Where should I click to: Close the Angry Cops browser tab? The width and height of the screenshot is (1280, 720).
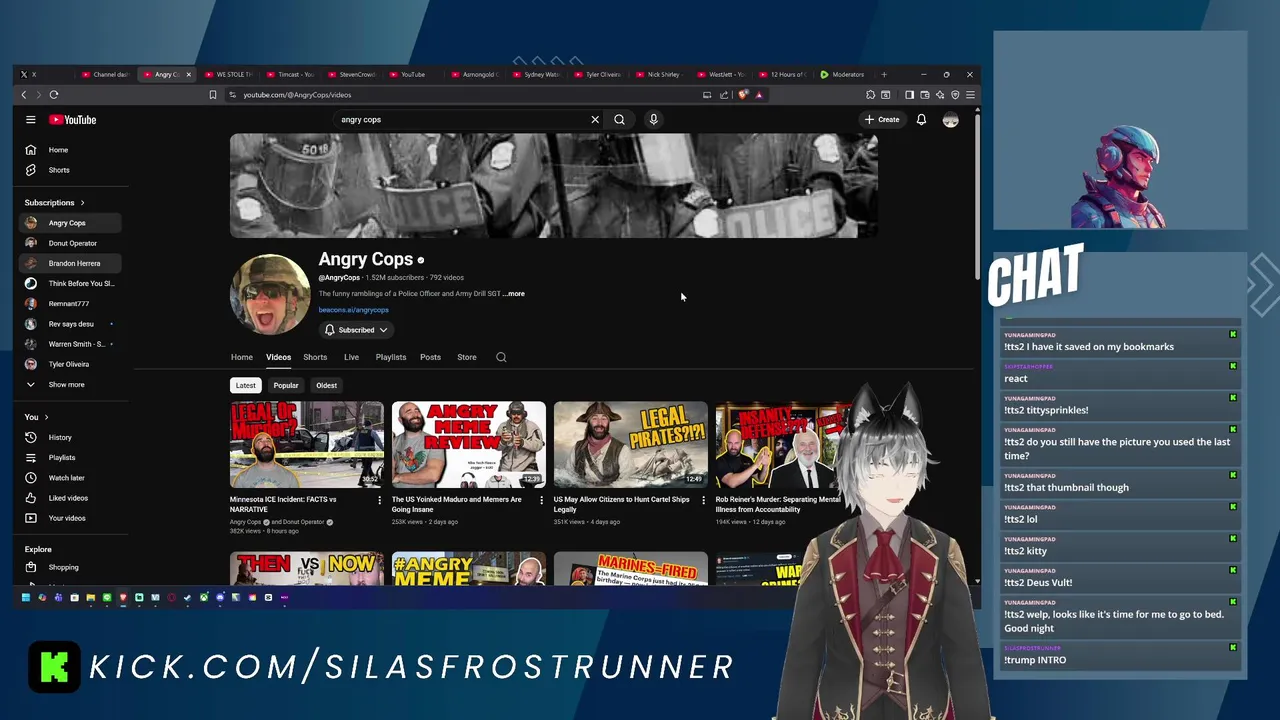[x=188, y=74]
